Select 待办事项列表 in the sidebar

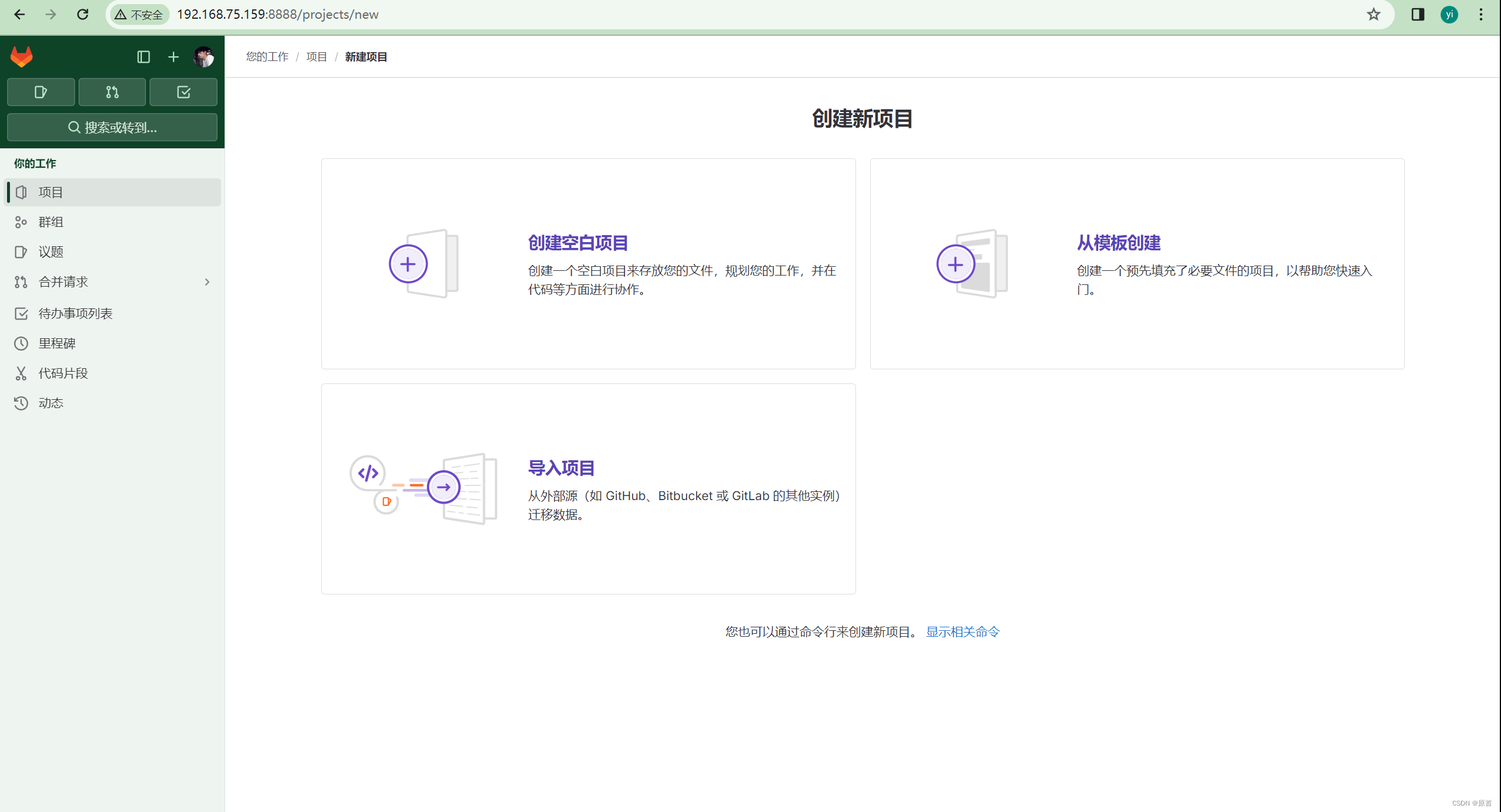[75, 313]
